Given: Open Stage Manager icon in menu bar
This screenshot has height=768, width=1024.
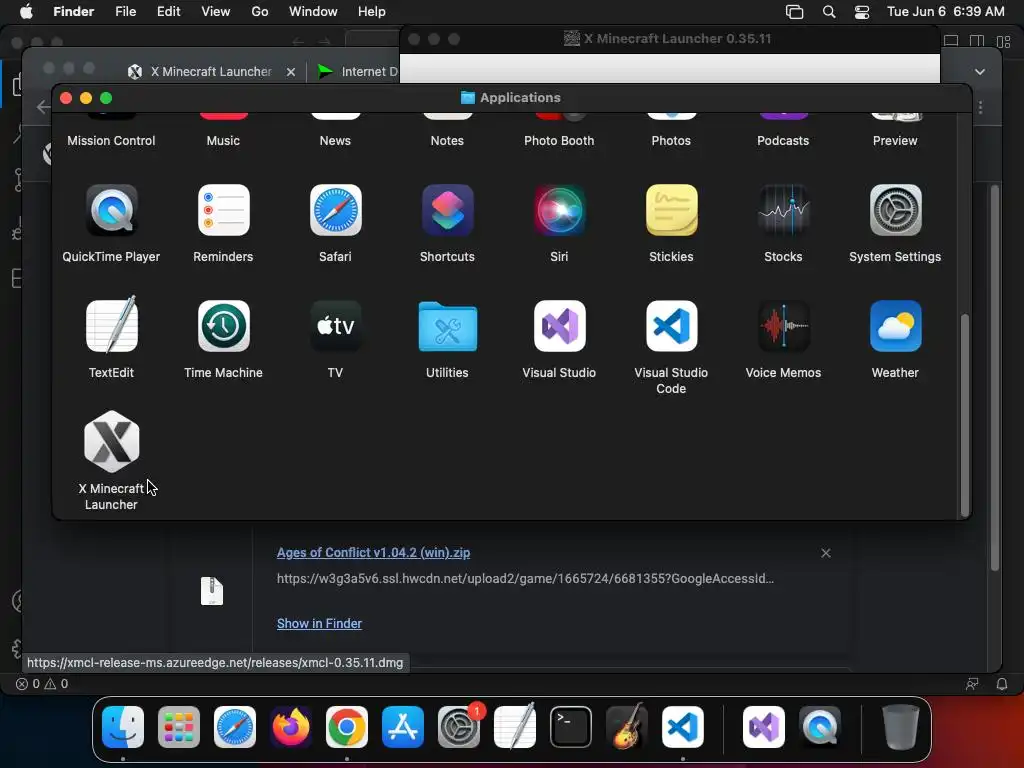Looking at the screenshot, I should [795, 12].
